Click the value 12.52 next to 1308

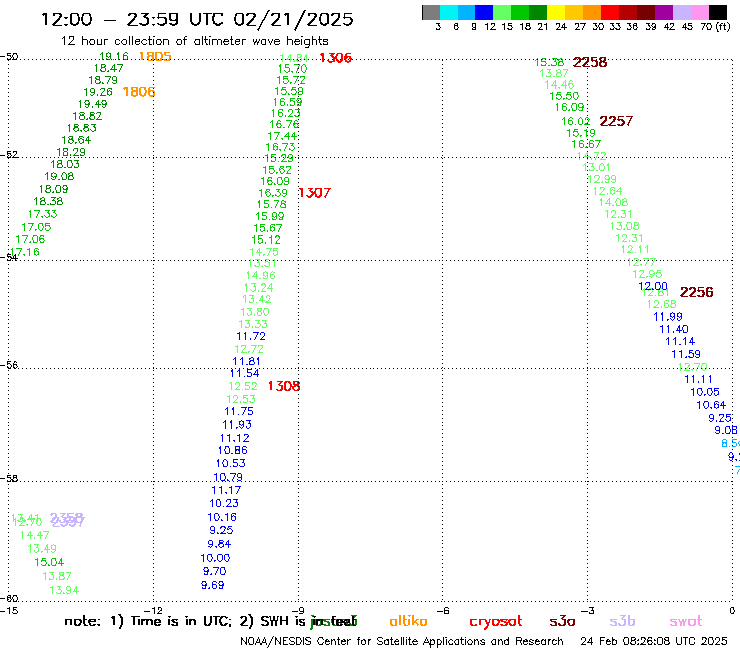(x=243, y=386)
